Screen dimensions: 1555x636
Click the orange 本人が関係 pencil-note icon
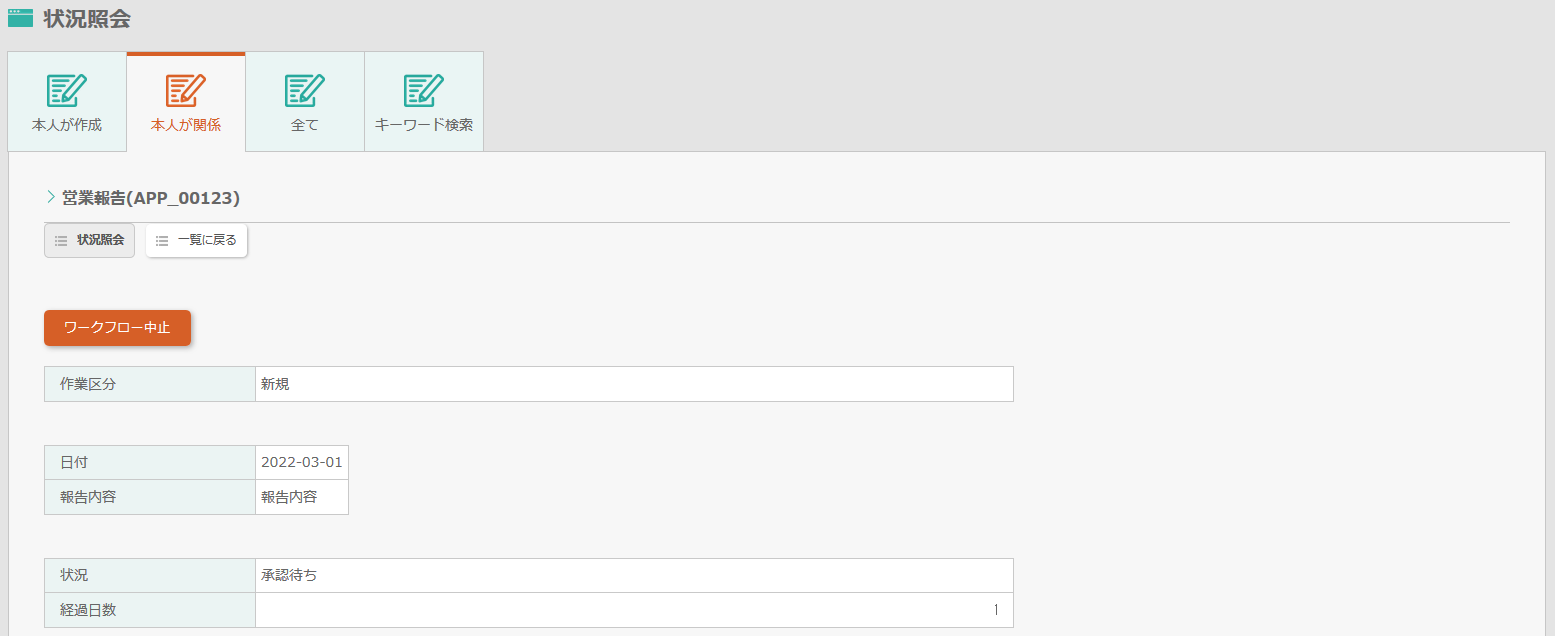coord(186,90)
